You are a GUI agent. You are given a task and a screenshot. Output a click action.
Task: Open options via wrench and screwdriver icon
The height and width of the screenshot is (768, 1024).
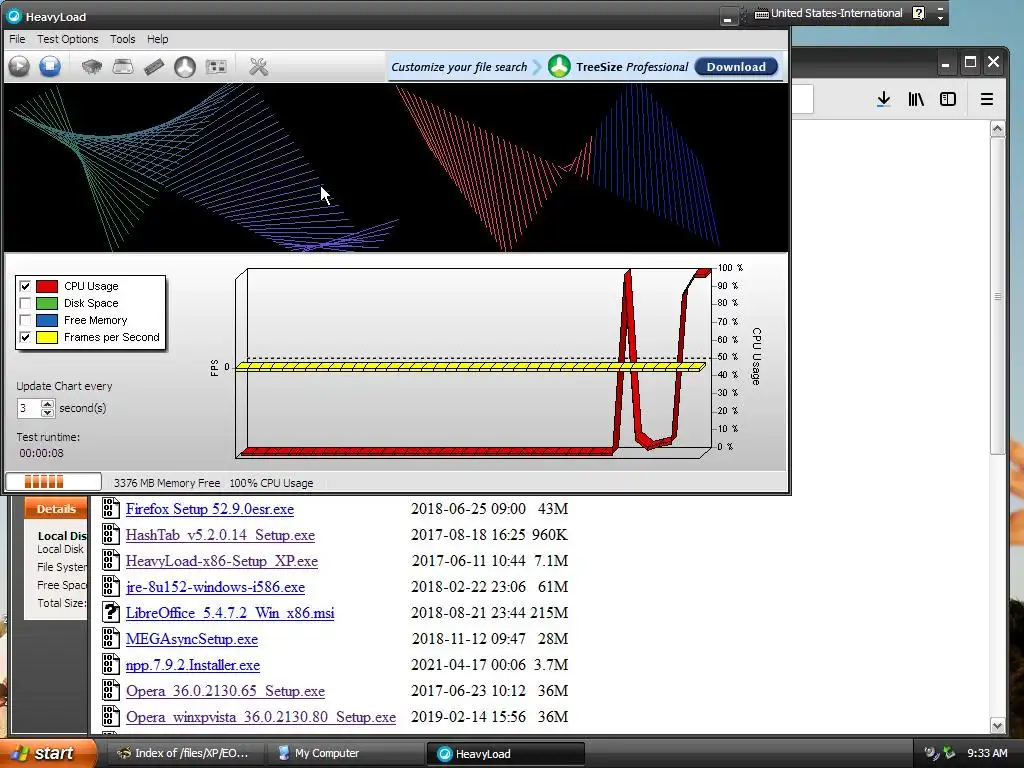point(259,66)
